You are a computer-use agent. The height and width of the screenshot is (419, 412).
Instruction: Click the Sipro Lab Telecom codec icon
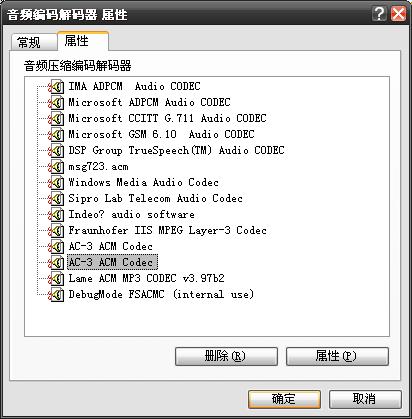56,199
